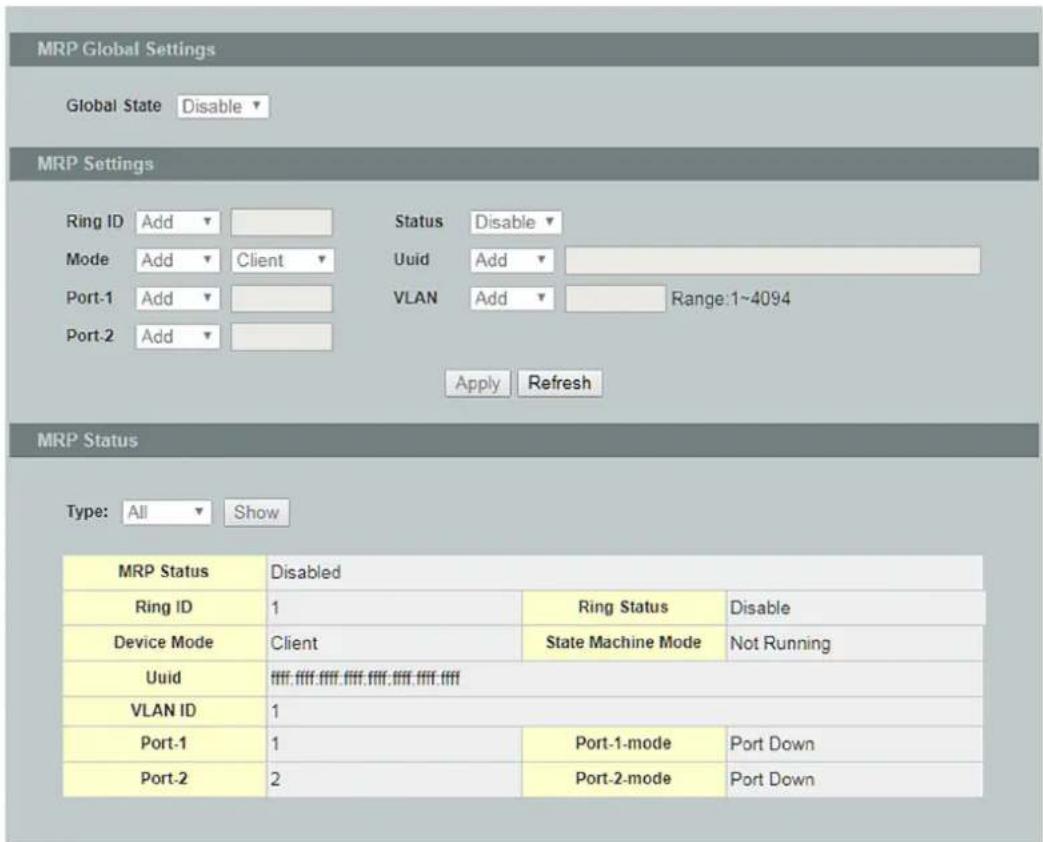Click the 'Global State' label

[114, 106]
